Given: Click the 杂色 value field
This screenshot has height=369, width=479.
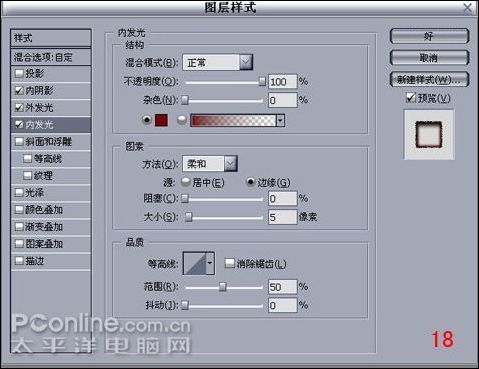Looking at the screenshot, I should click(282, 100).
